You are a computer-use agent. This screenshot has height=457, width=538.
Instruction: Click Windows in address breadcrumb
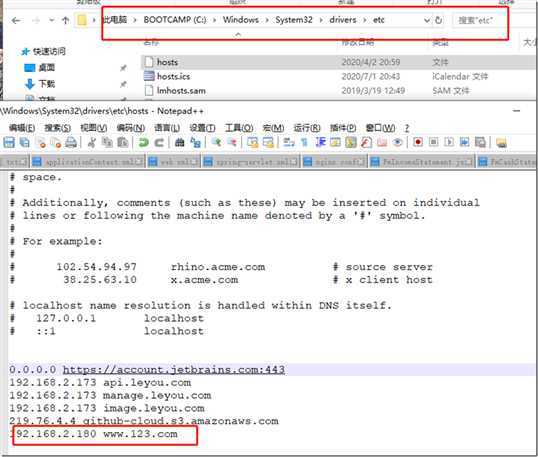(241, 20)
